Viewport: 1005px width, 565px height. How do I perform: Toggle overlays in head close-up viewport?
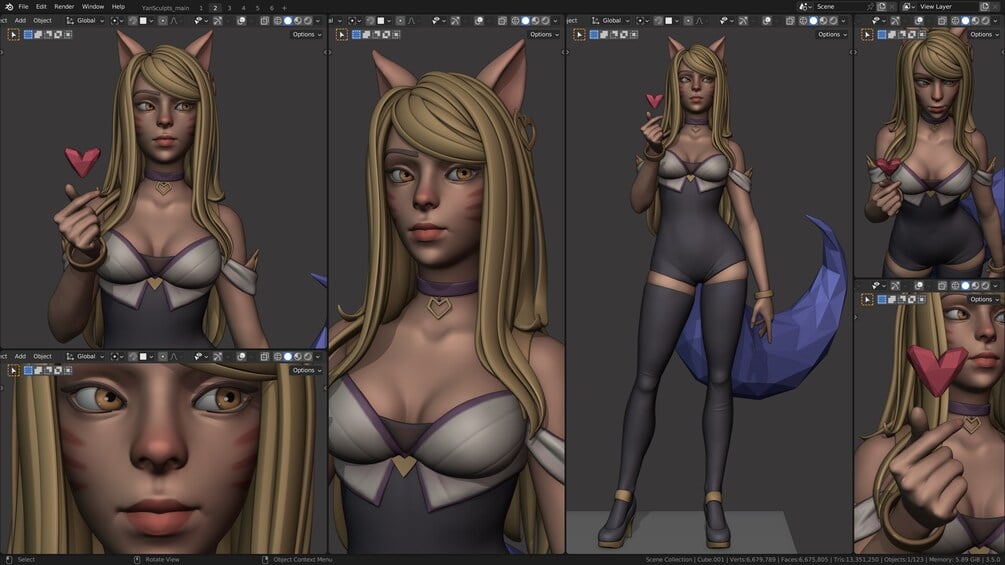coord(479,20)
